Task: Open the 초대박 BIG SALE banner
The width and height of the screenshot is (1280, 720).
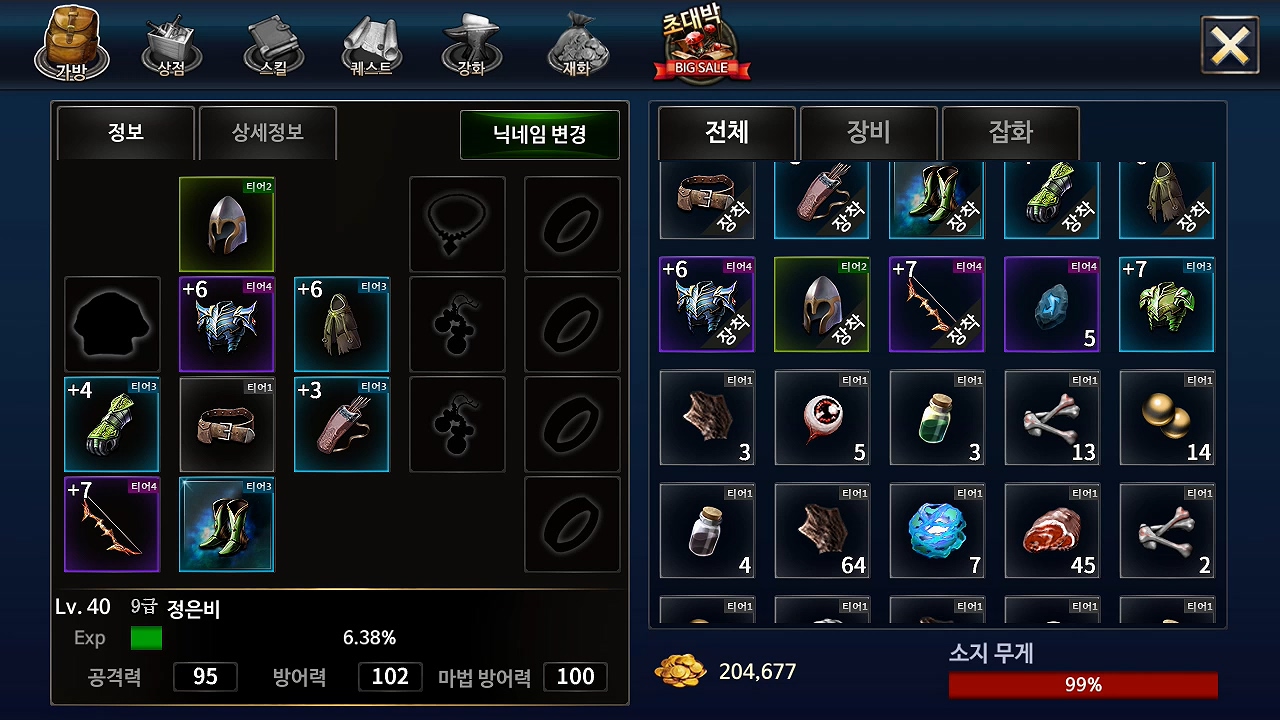Action: (703, 46)
